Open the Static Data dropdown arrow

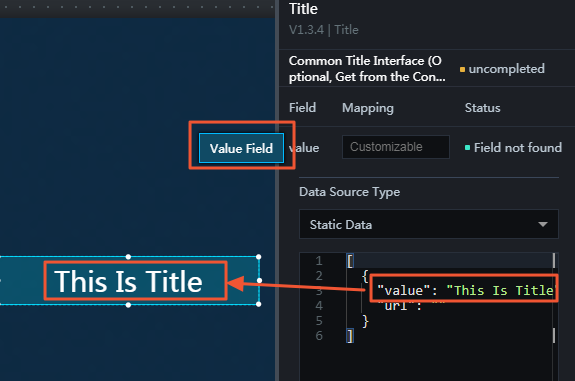(543, 224)
